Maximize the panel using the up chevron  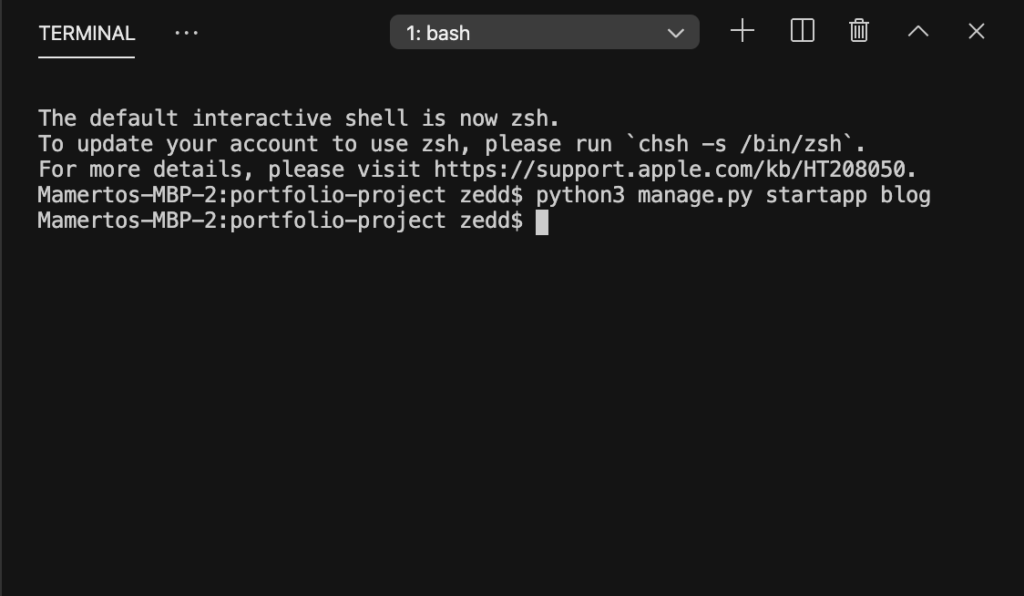(x=918, y=31)
